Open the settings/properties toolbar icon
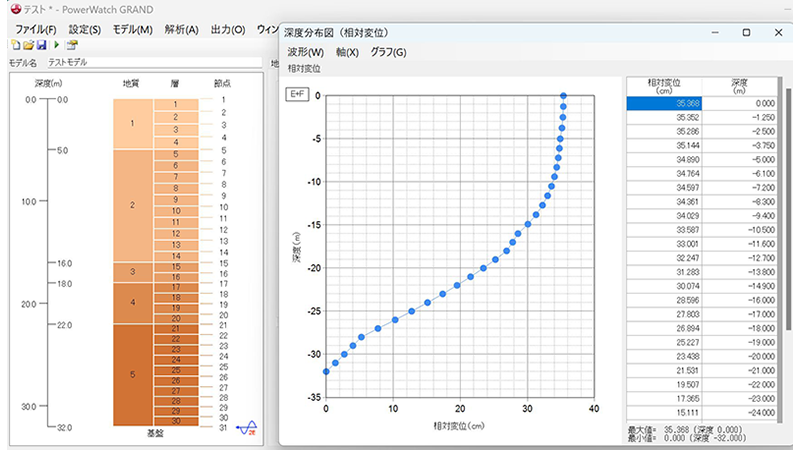Viewport: 800px width, 450px height. coord(72,45)
